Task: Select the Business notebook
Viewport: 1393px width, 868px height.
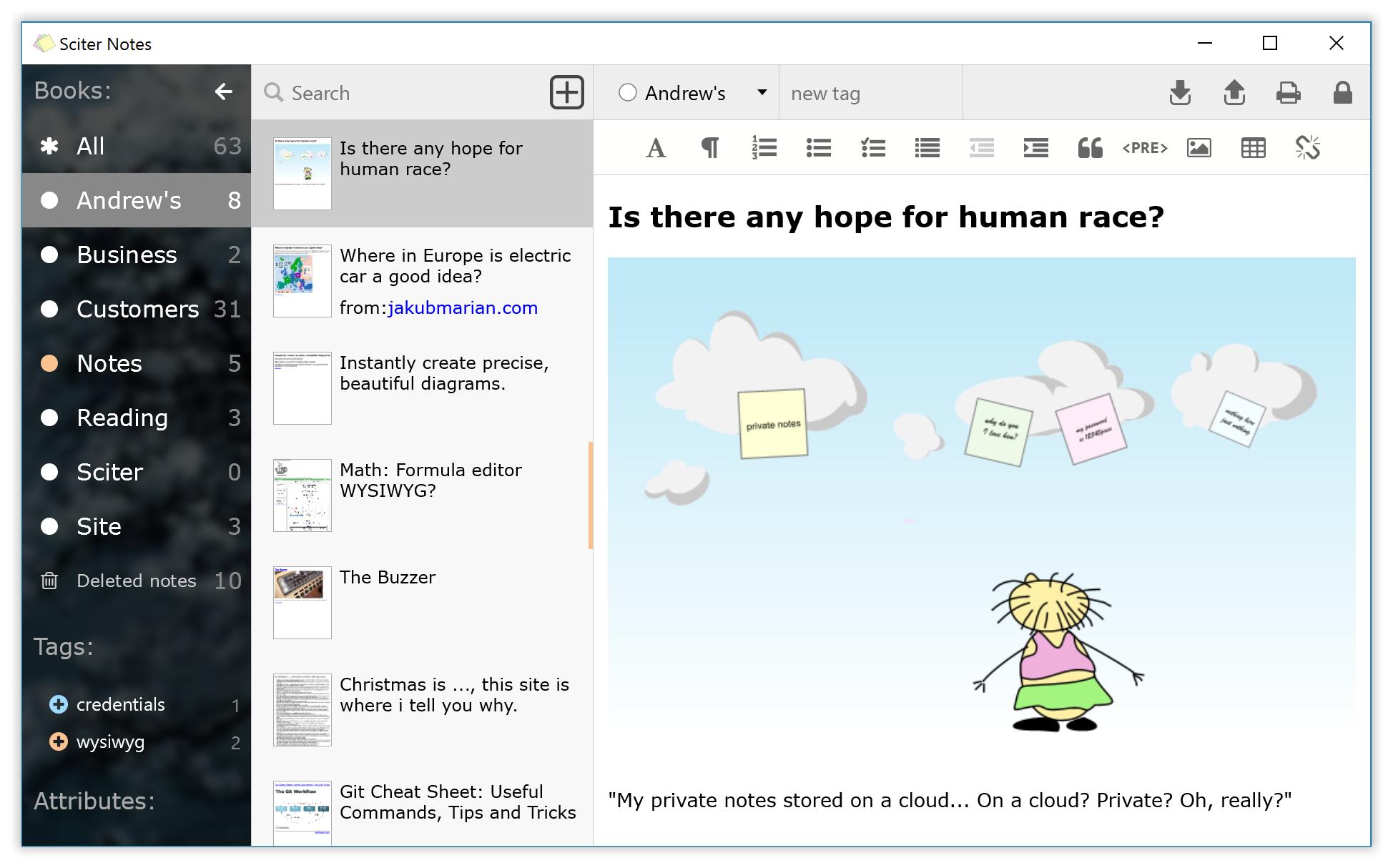Action: coord(129,255)
